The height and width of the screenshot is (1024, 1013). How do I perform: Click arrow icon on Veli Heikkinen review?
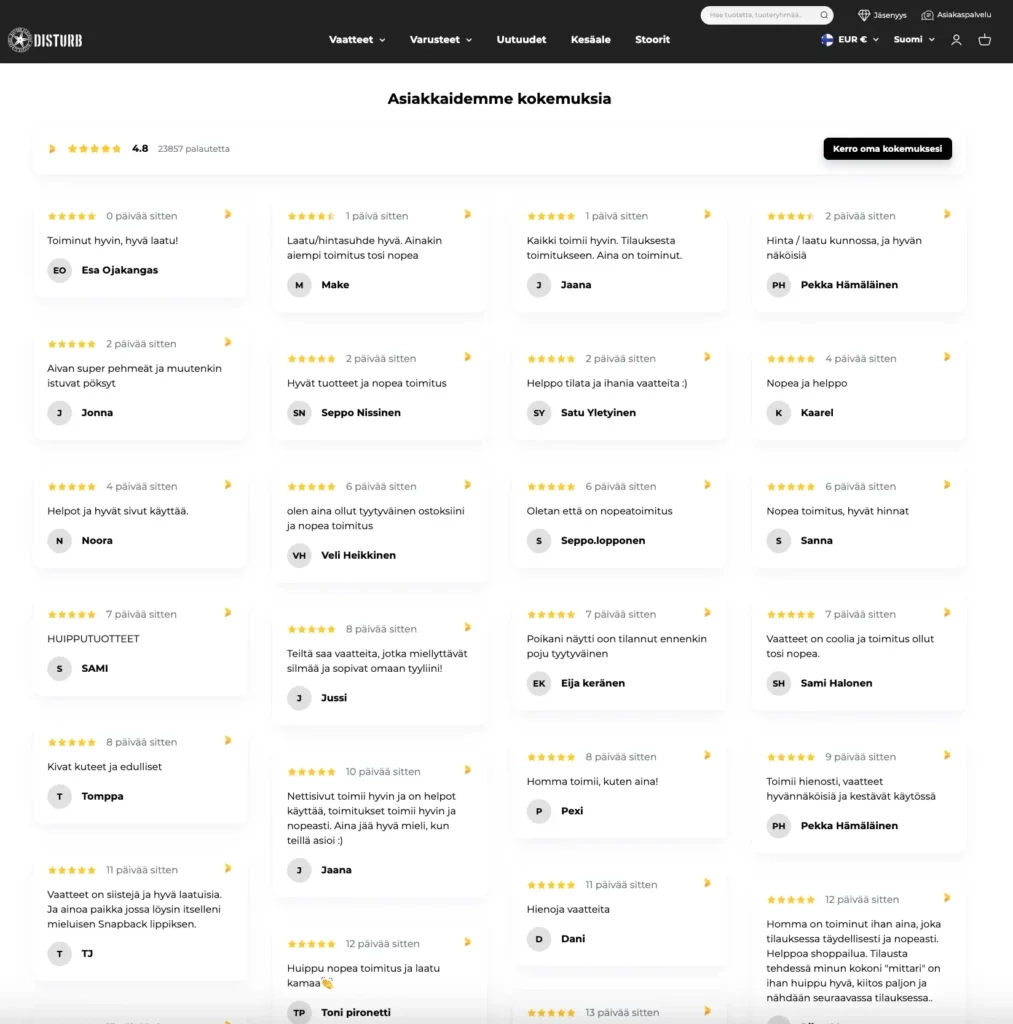tap(468, 485)
